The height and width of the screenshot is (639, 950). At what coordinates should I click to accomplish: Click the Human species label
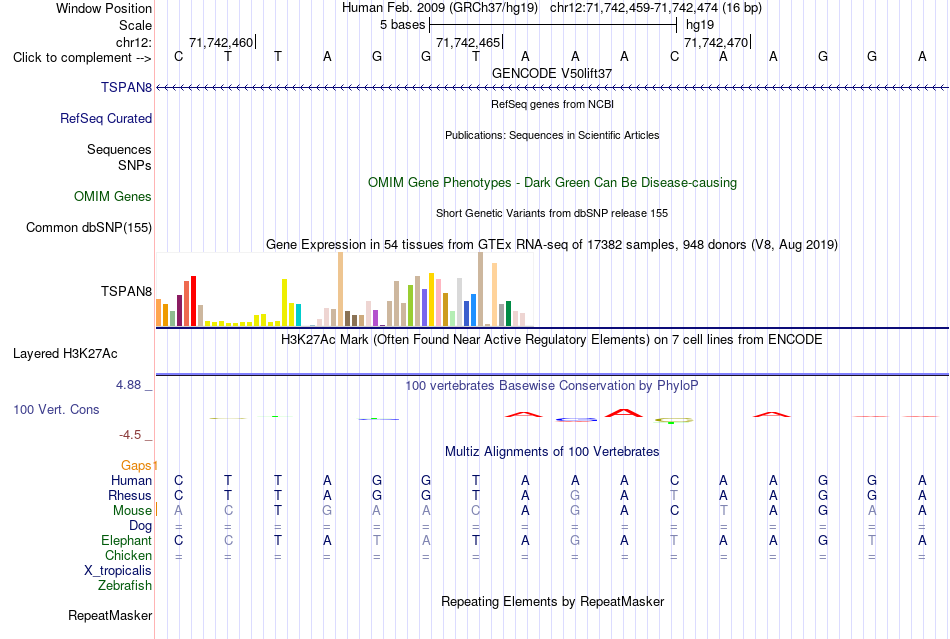pyautogui.click(x=131, y=480)
